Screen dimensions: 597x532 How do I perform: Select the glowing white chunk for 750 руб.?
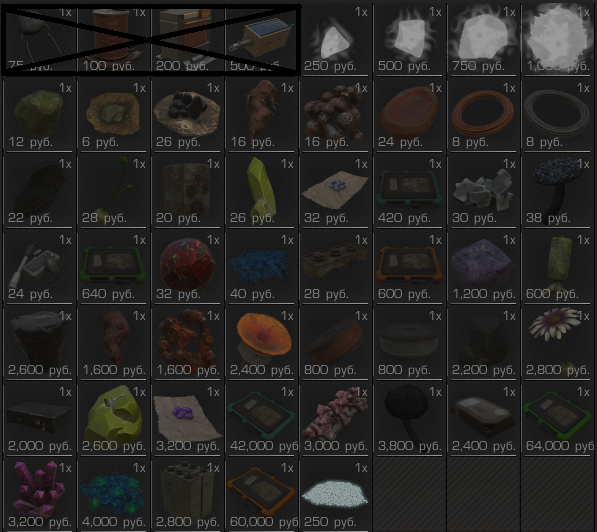click(484, 39)
